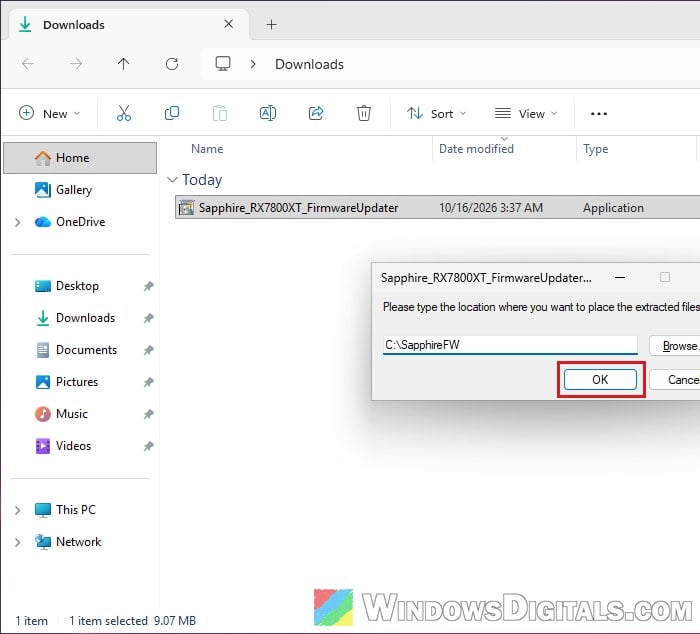Viewport: 700px width, 634px height.
Task: Click the Forward navigation arrow
Action: coord(76,64)
